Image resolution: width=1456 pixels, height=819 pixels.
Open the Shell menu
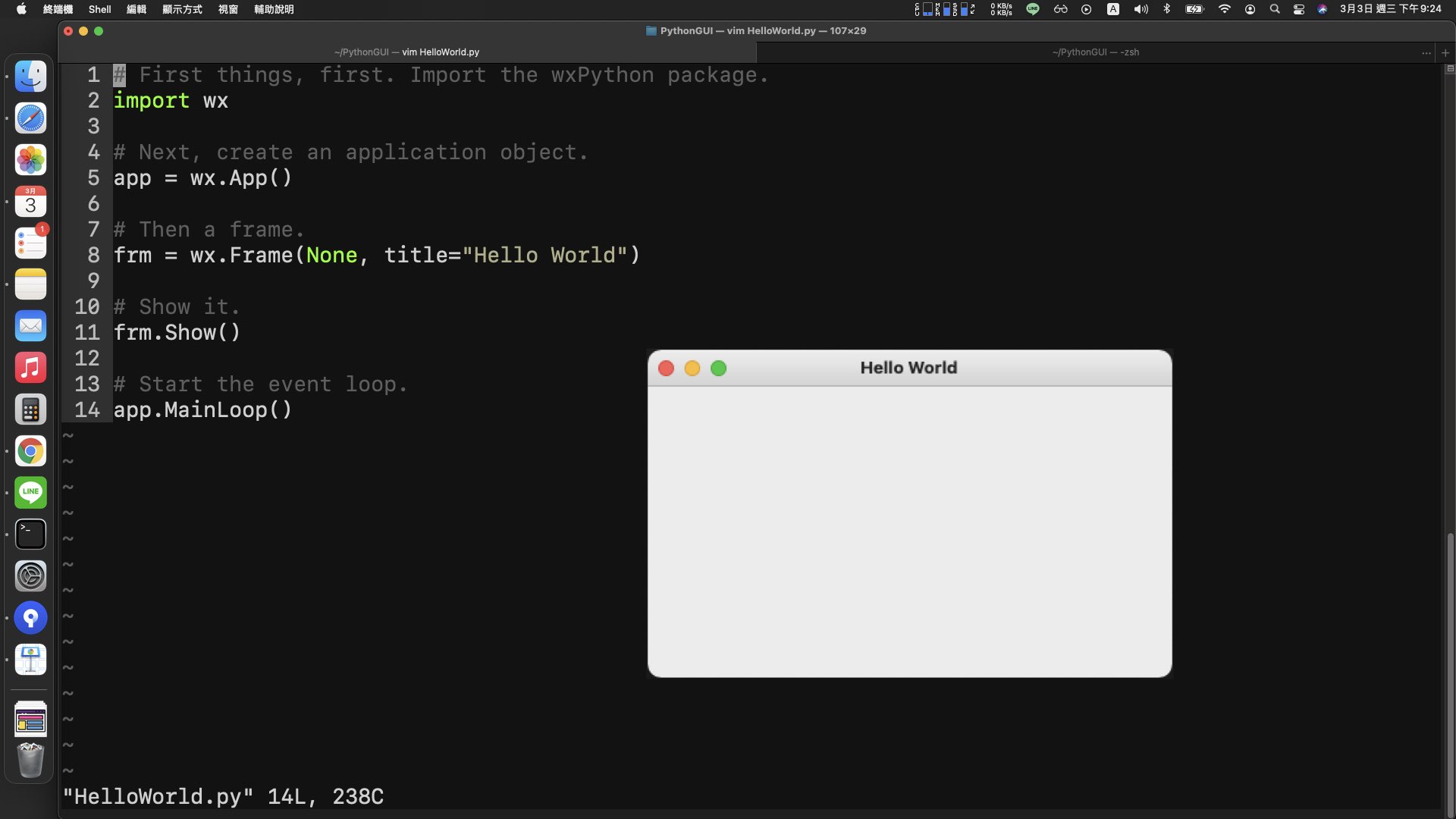[x=99, y=9]
